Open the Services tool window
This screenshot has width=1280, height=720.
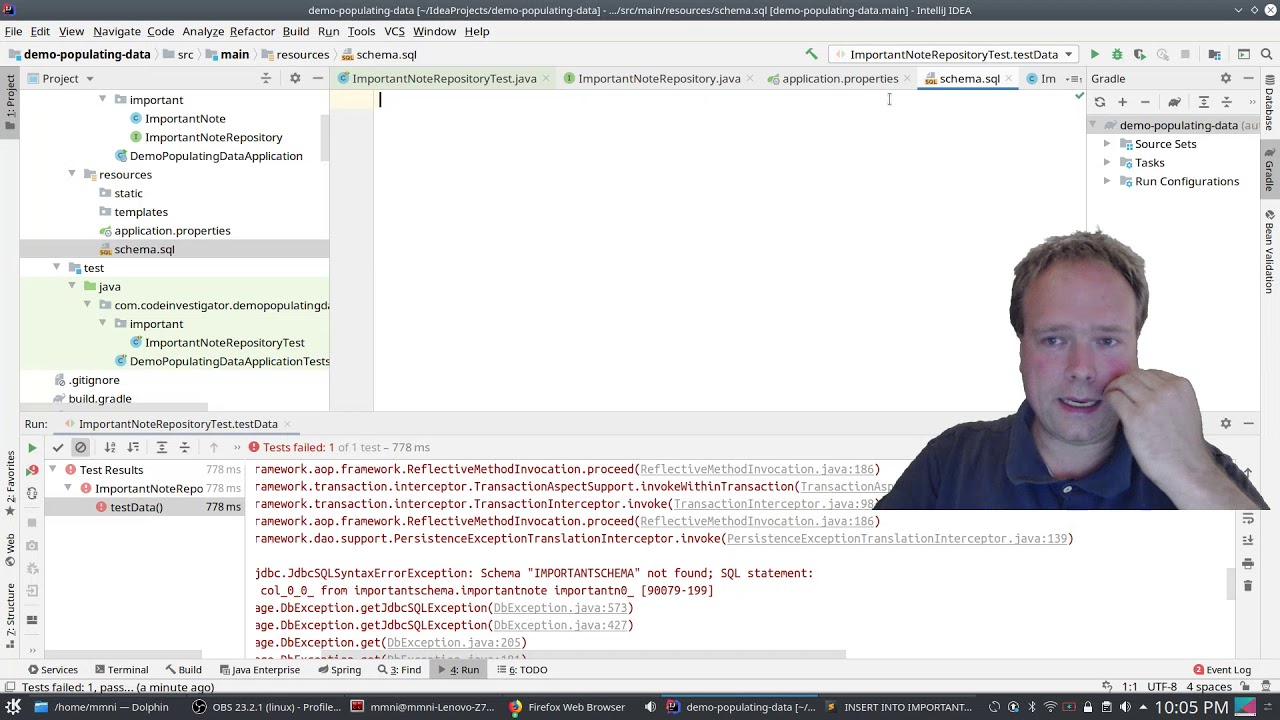pyautogui.click(x=52, y=670)
